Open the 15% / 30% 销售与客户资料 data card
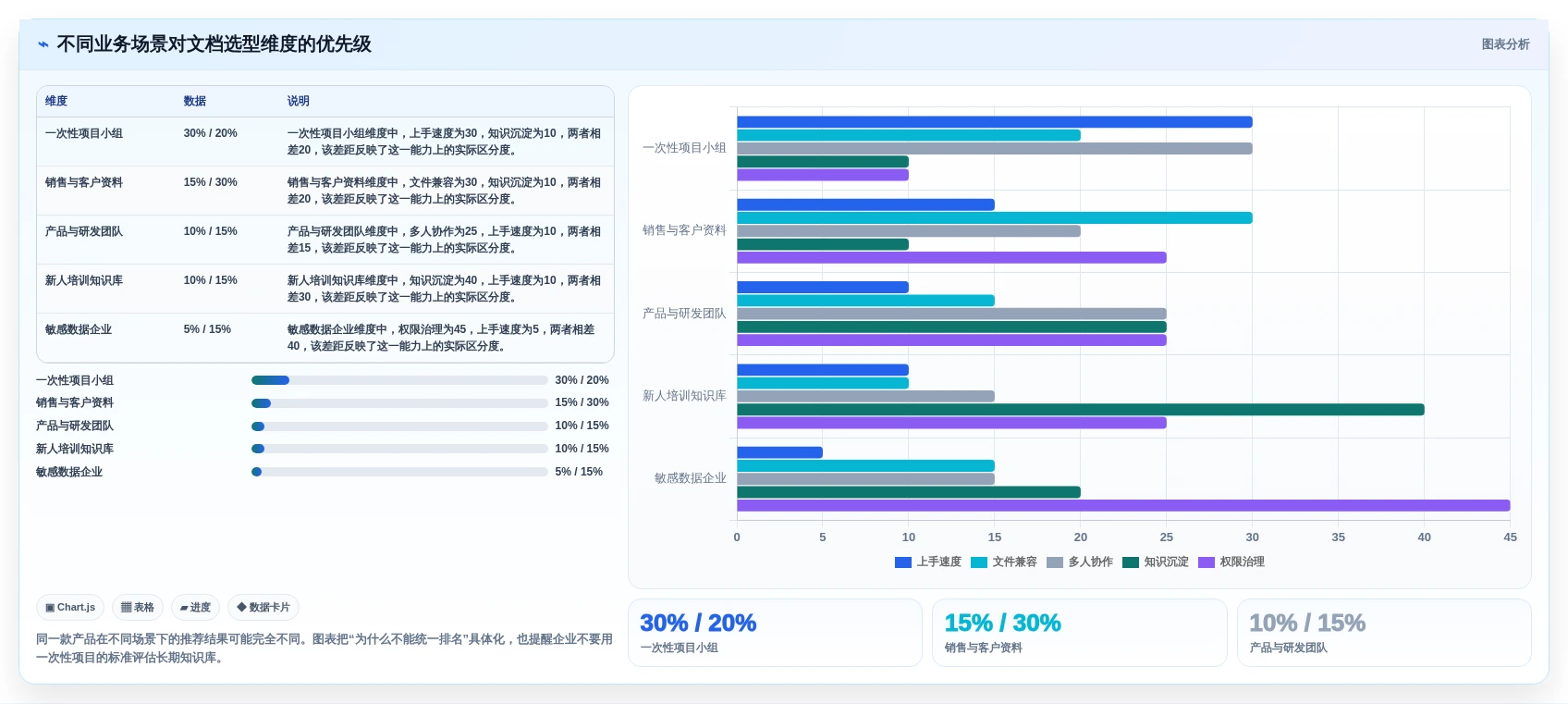 pos(1079,633)
